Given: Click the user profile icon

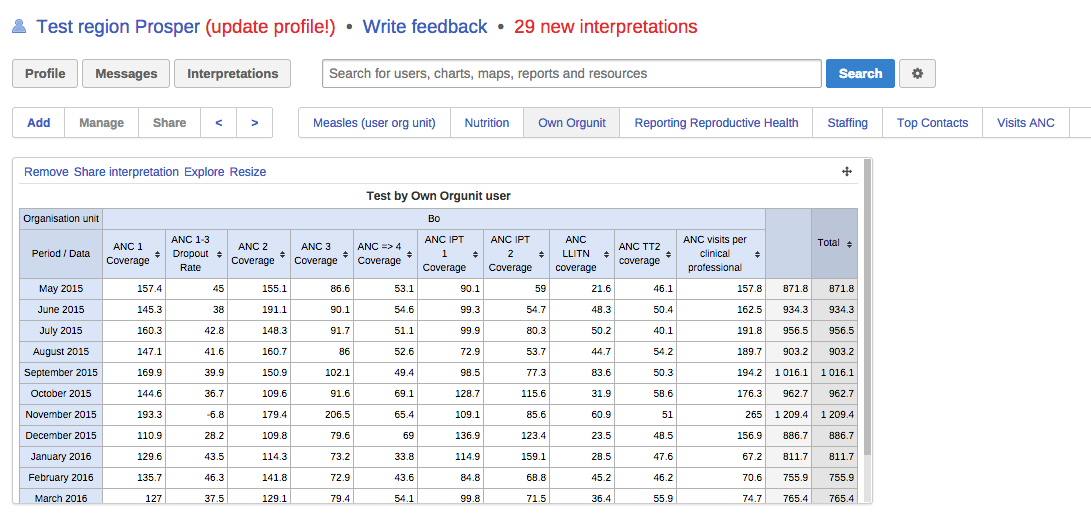Looking at the screenshot, I should pos(19,27).
